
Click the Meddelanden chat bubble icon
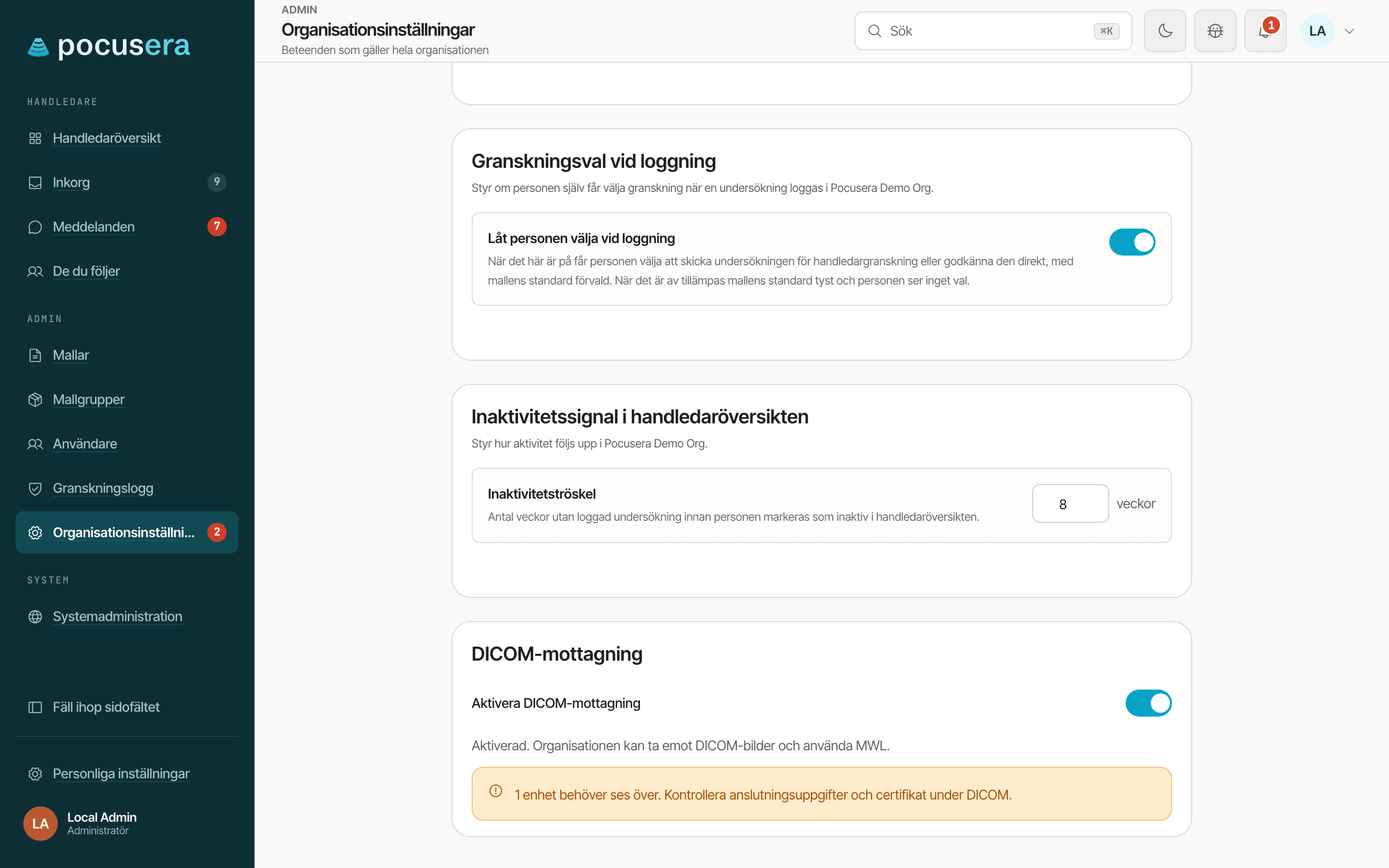click(35, 227)
